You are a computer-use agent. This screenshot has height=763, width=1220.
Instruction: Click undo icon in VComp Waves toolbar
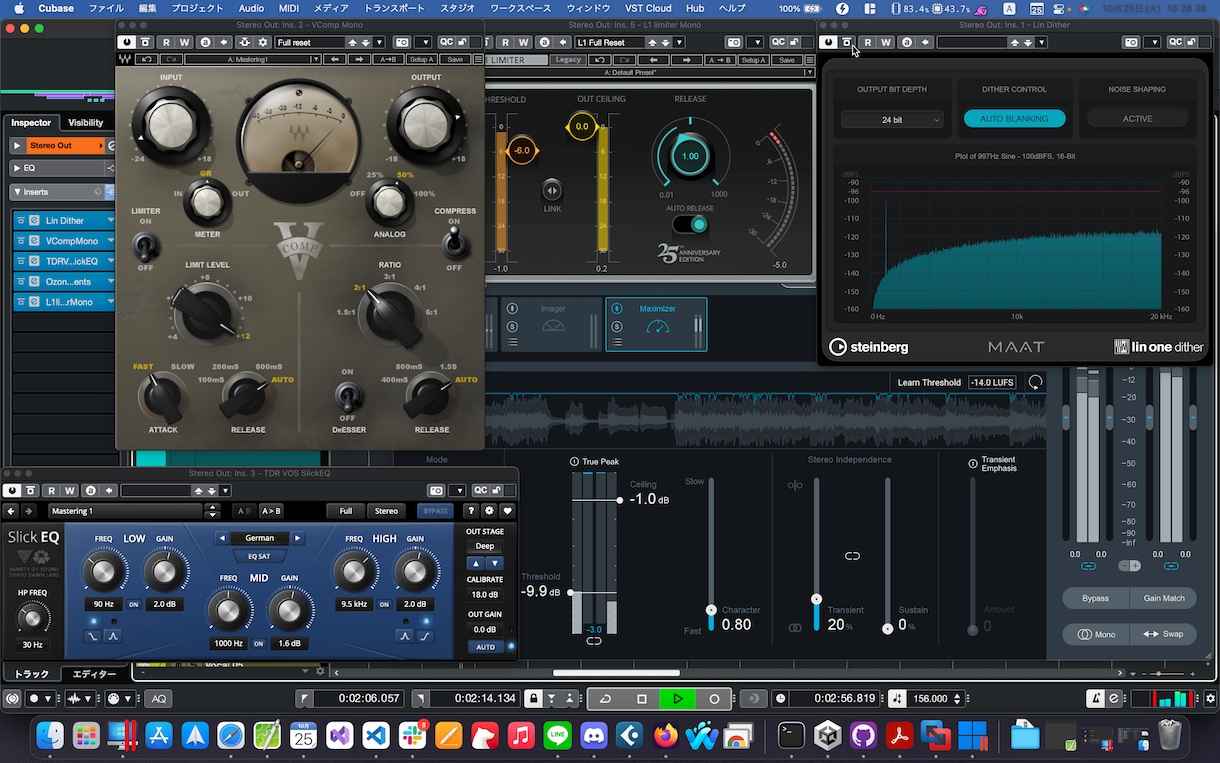click(146, 60)
